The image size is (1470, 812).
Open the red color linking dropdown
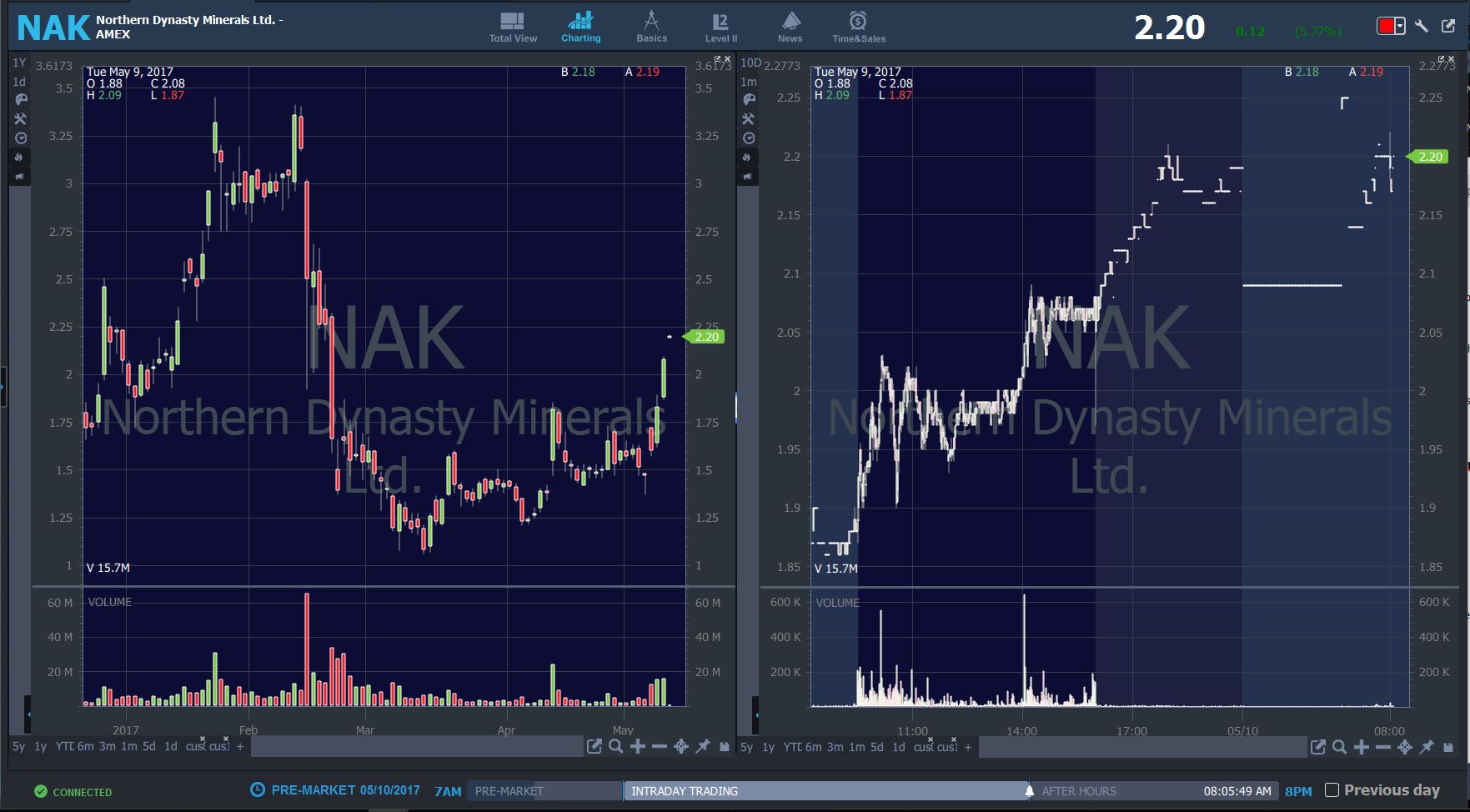tap(1391, 27)
